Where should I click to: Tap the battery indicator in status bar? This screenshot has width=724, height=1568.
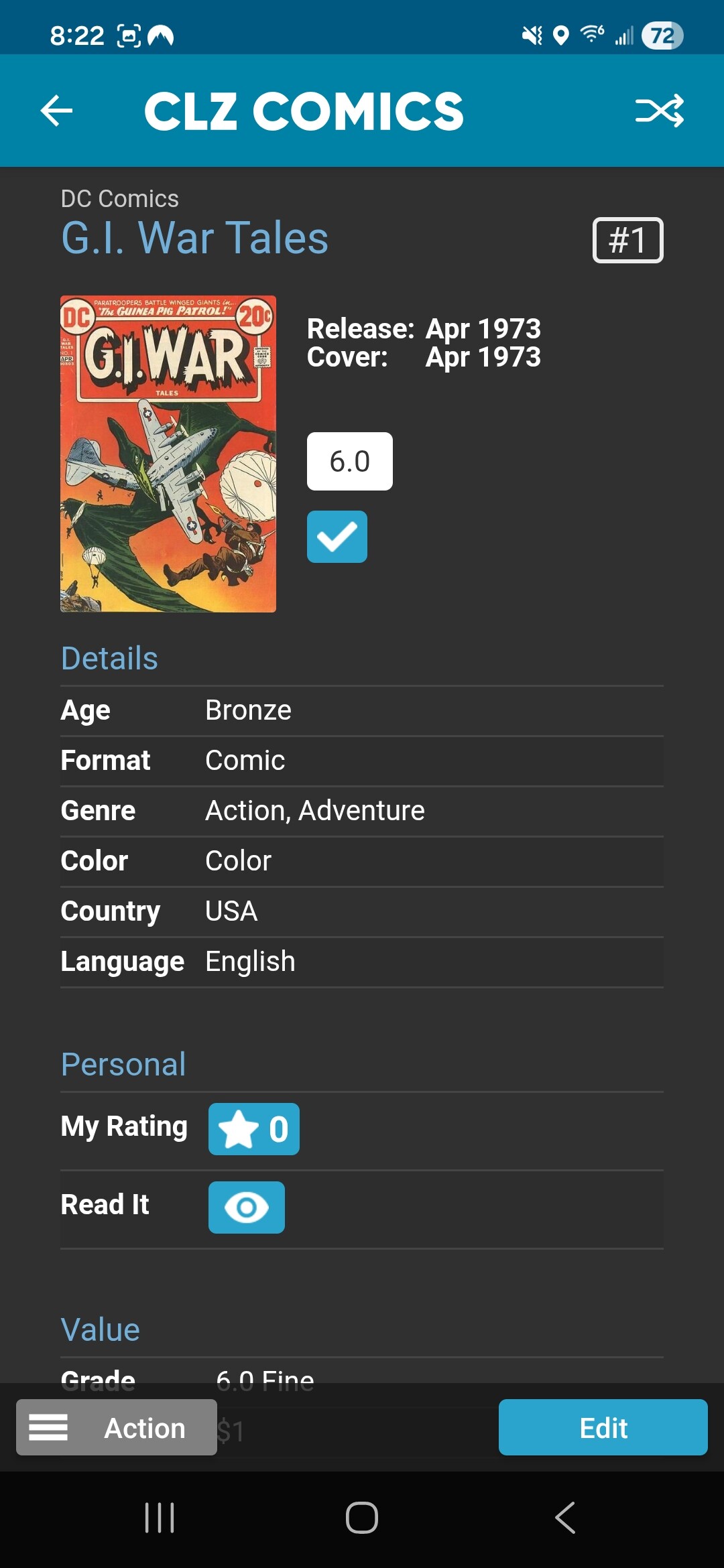click(x=662, y=36)
